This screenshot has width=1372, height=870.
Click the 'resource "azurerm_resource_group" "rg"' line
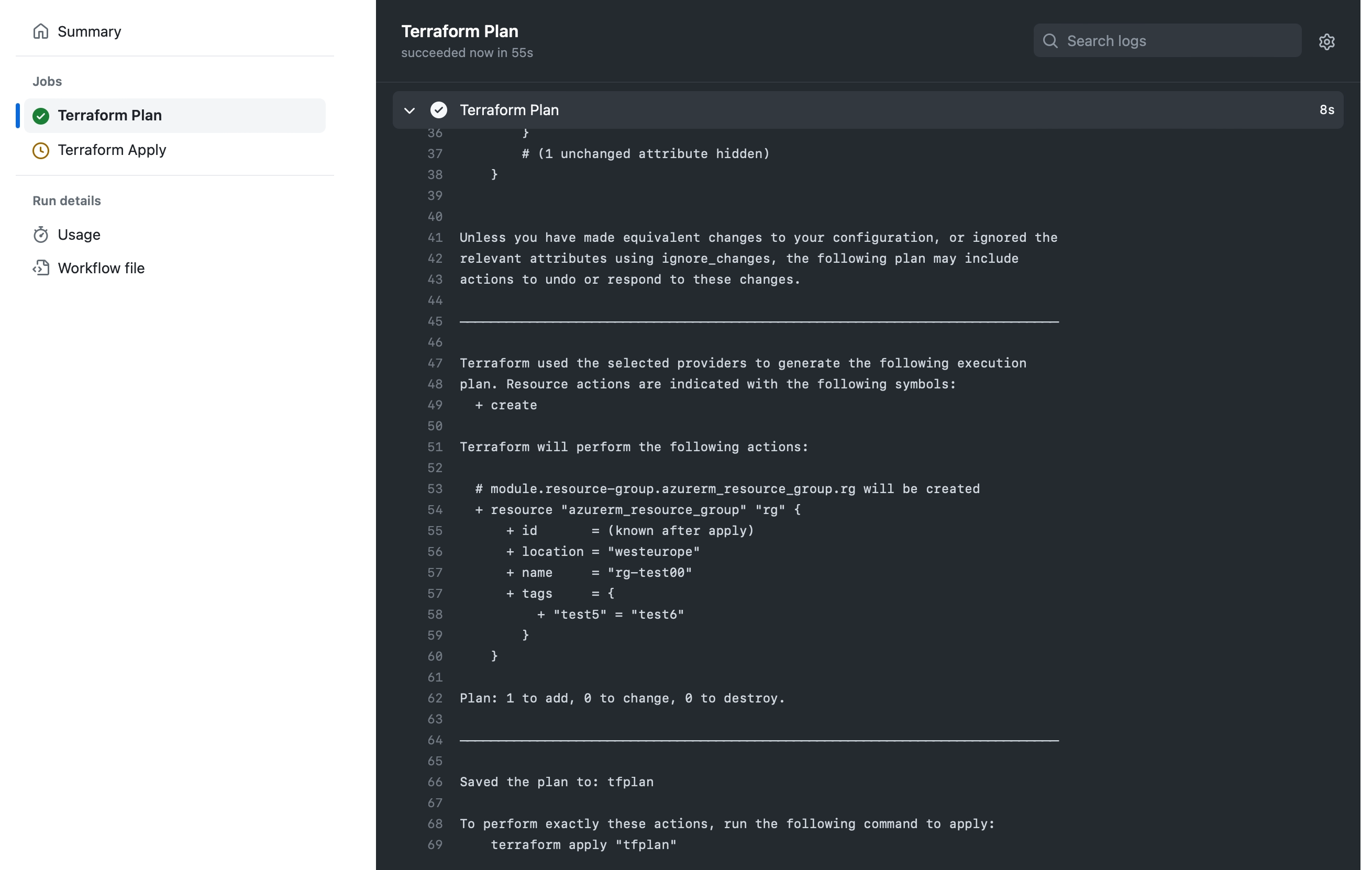click(x=638, y=510)
